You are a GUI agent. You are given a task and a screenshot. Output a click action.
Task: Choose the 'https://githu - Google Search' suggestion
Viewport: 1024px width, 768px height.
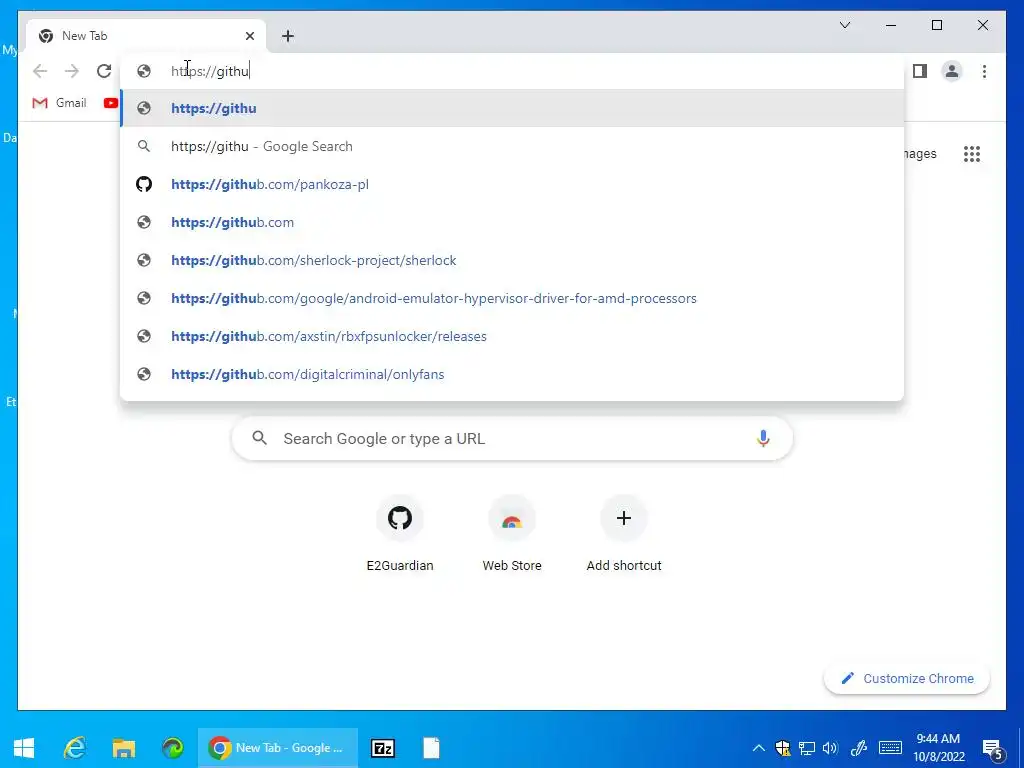(512, 146)
